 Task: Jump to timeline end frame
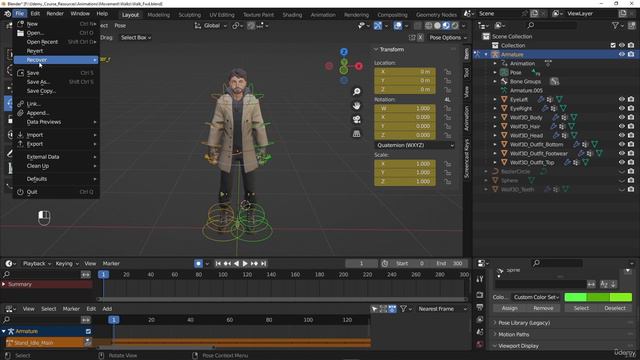coord(264,264)
